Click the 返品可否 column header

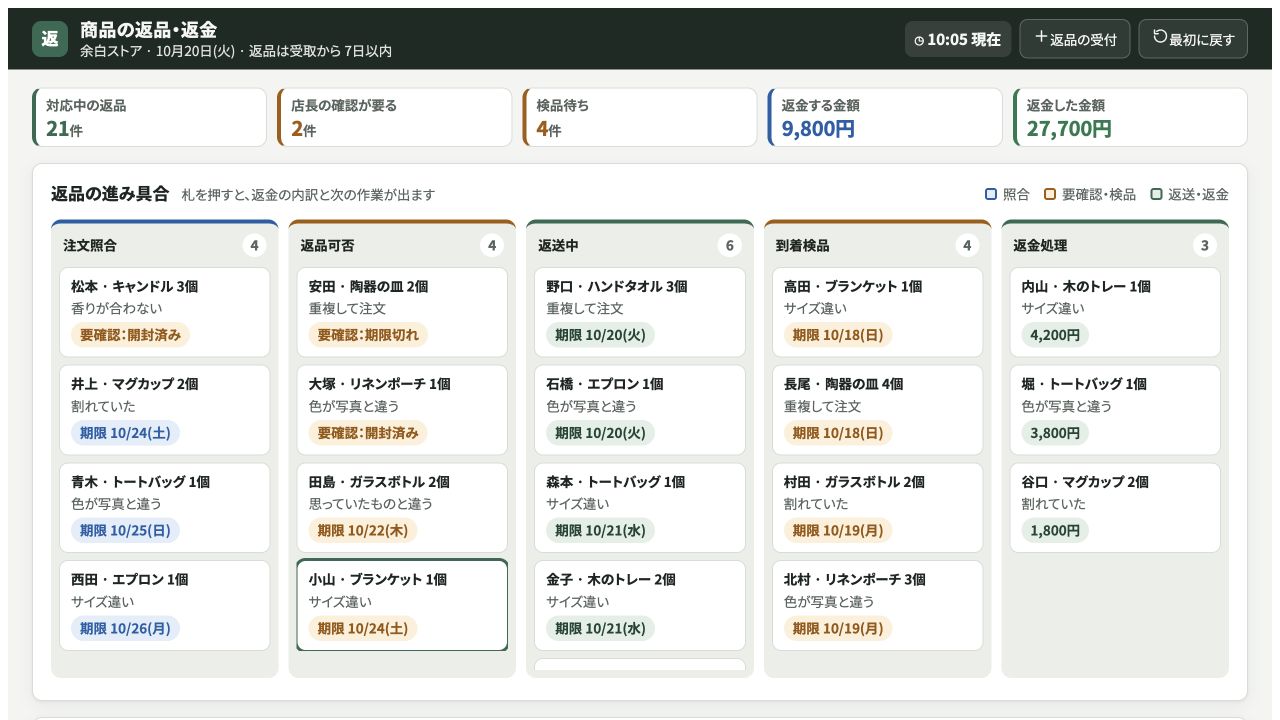click(402, 245)
